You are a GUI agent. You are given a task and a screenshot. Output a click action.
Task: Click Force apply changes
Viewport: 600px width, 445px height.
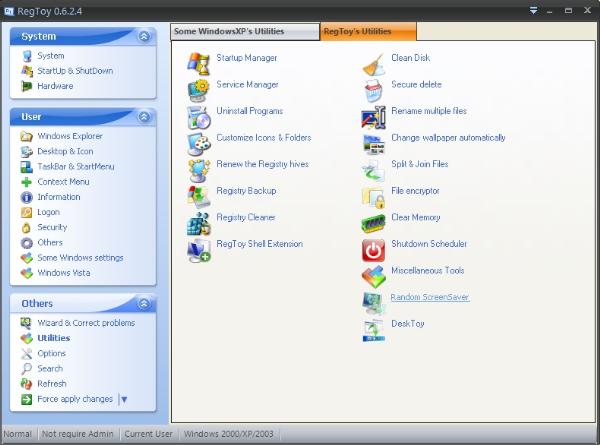point(75,399)
